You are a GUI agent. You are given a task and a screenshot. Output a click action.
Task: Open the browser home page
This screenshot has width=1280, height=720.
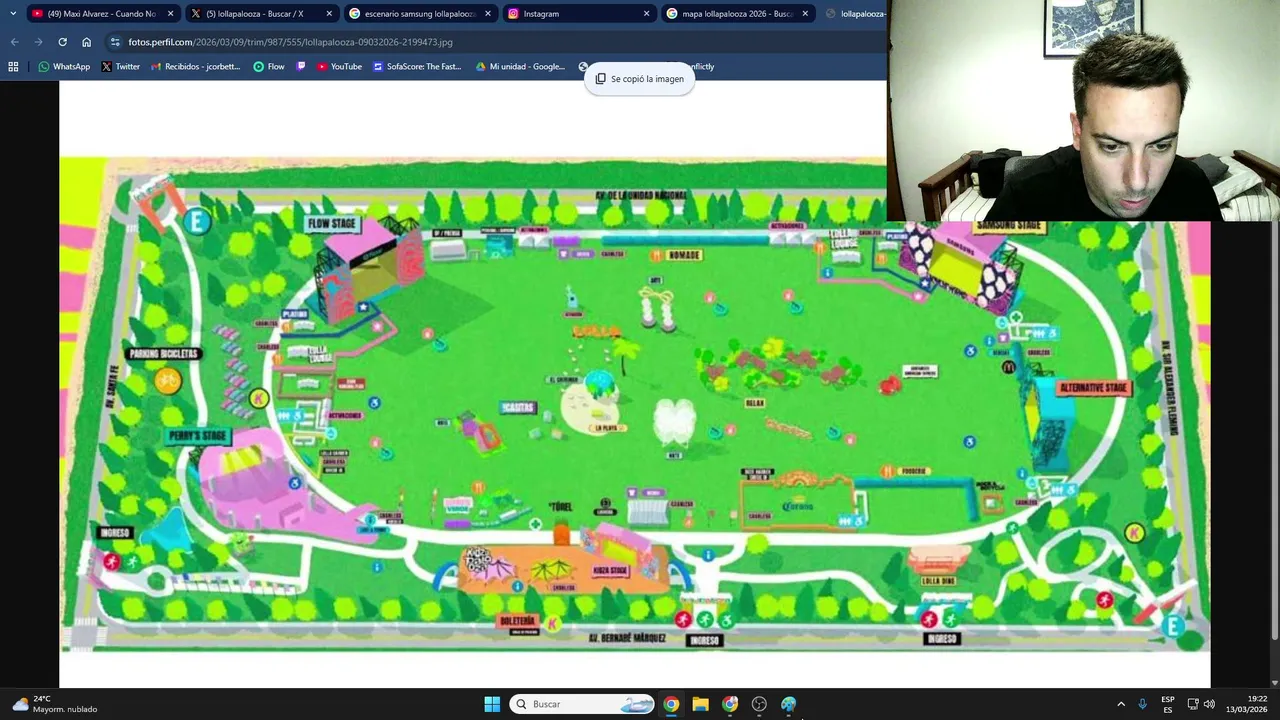(86, 42)
